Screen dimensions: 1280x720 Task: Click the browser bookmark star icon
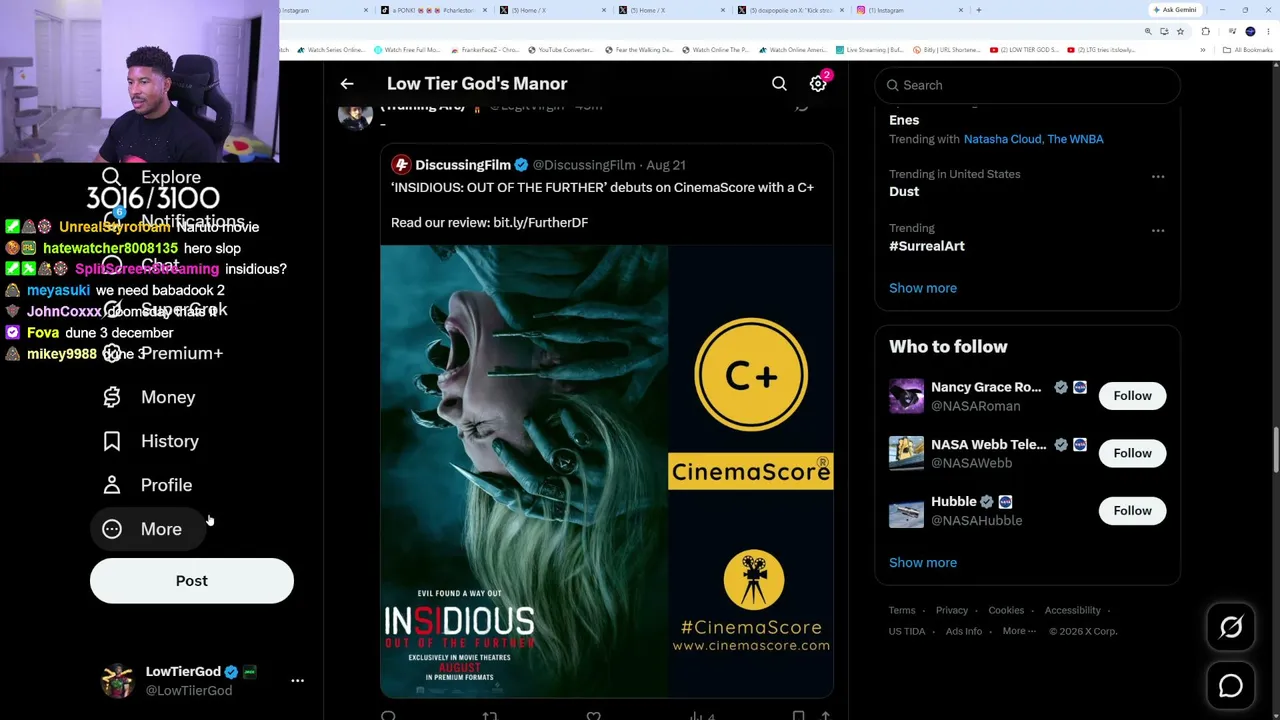[x=1180, y=31]
